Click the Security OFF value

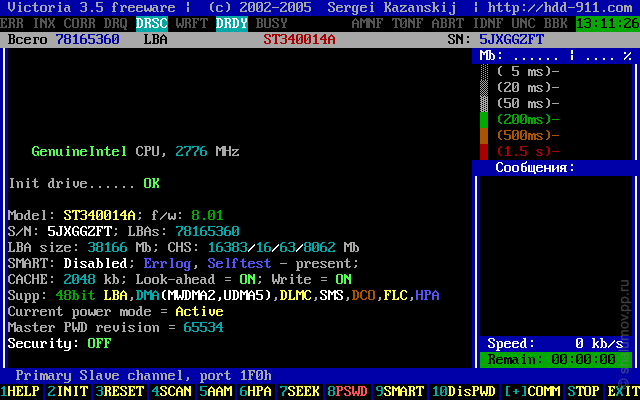tap(99, 344)
